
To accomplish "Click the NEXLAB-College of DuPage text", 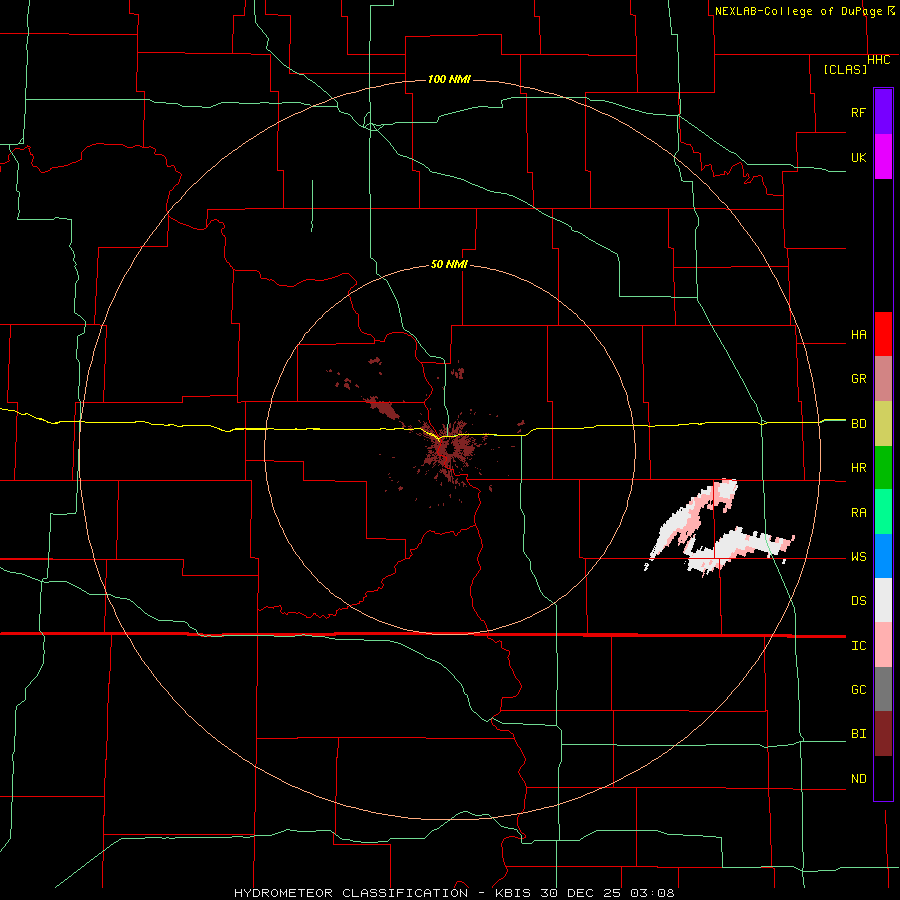I will pyautogui.click(x=799, y=11).
